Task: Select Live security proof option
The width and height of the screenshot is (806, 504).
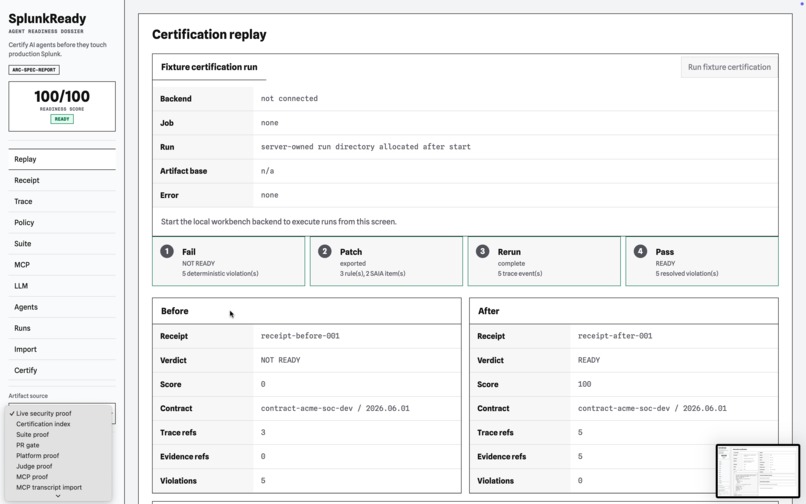Action: pyautogui.click(x=59, y=413)
